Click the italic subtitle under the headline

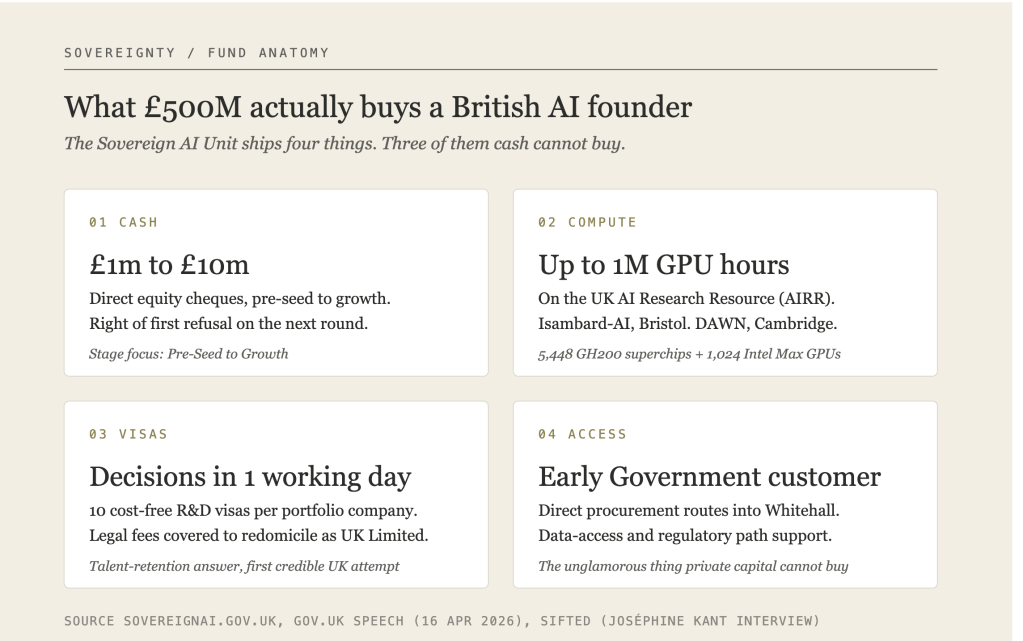pyautogui.click(x=344, y=143)
